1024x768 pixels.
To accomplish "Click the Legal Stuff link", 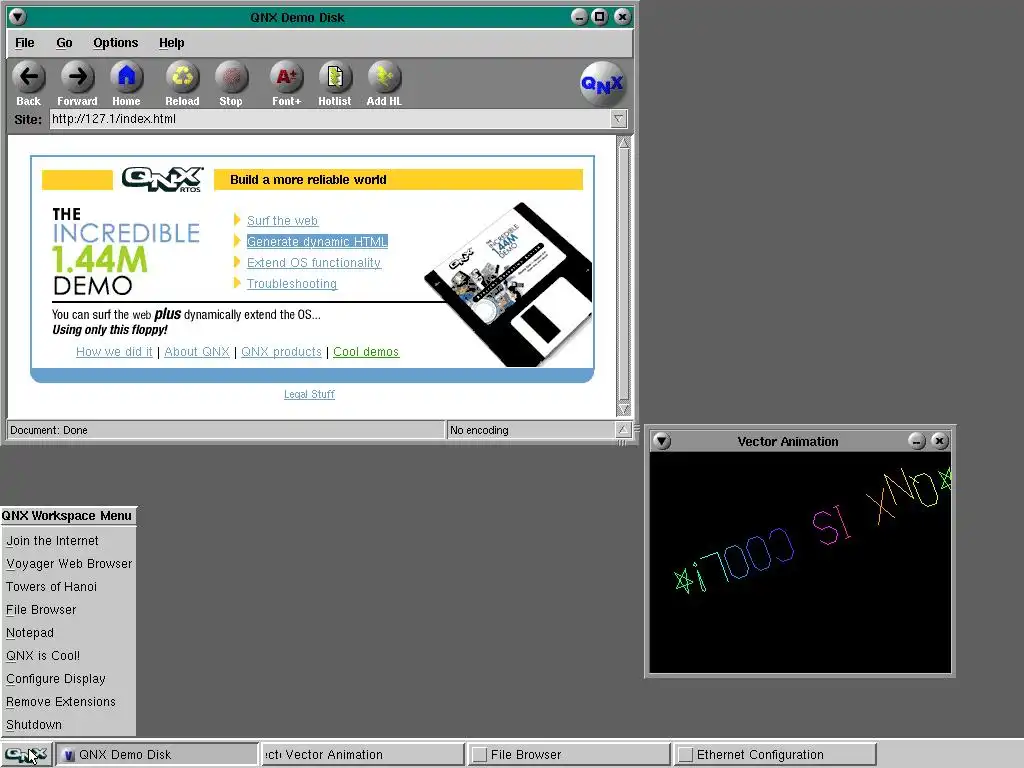I will pyautogui.click(x=310, y=394).
